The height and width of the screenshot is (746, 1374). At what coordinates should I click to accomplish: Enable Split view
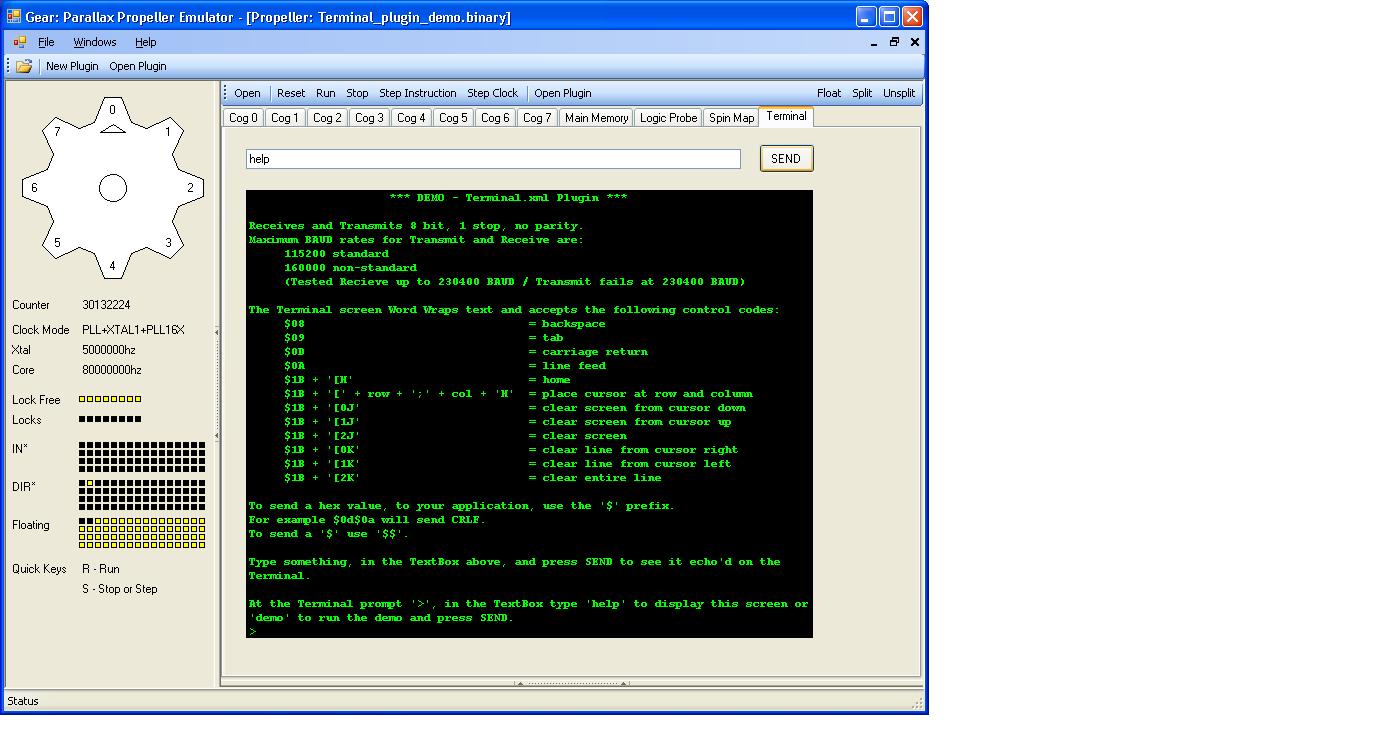pos(862,92)
